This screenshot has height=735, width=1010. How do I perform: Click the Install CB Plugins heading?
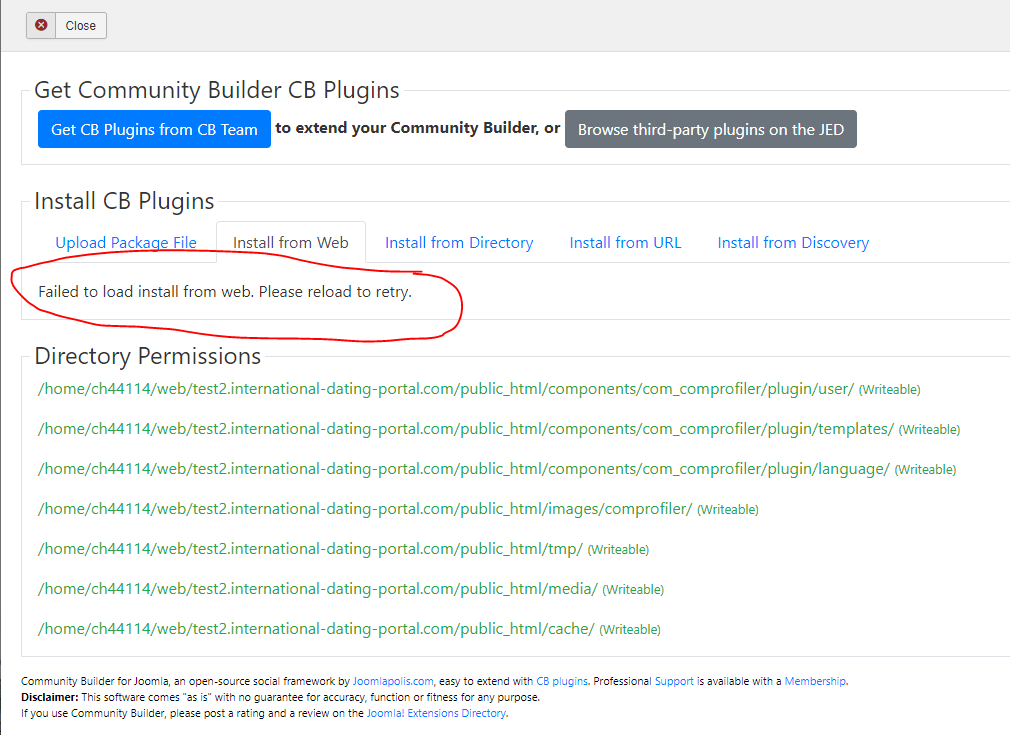(124, 201)
